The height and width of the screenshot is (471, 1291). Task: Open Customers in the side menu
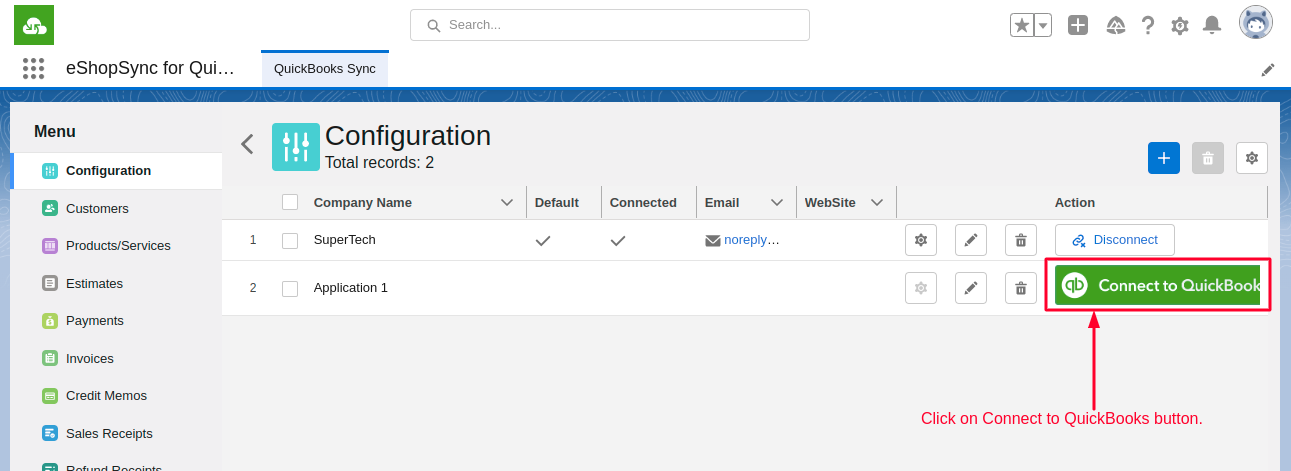pyautogui.click(x=97, y=208)
